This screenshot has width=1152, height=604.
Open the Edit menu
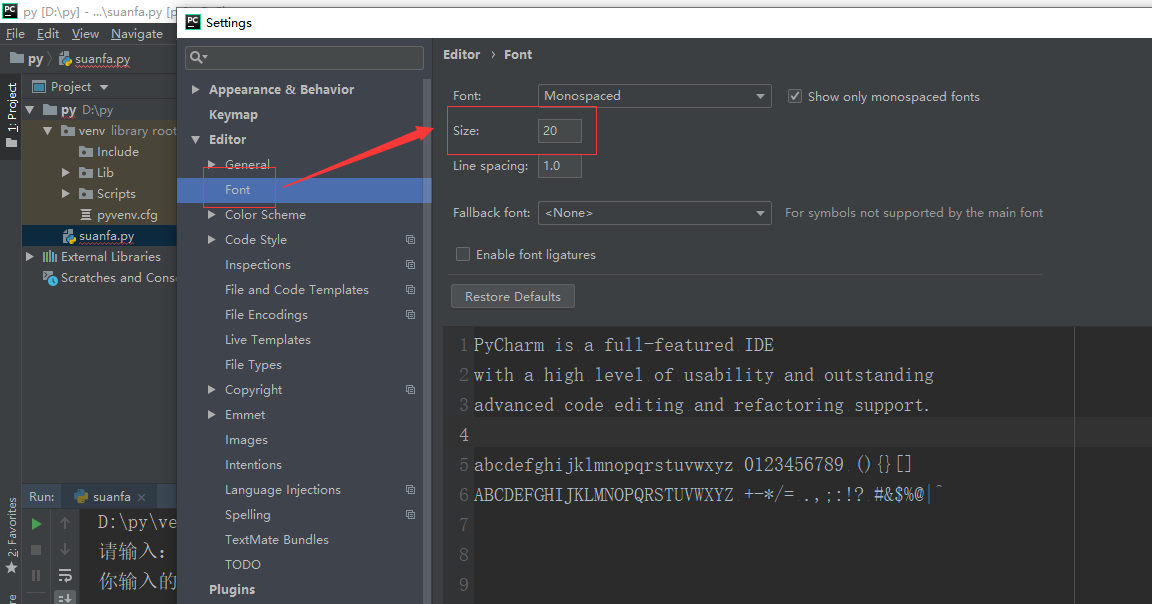pos(48,33)
